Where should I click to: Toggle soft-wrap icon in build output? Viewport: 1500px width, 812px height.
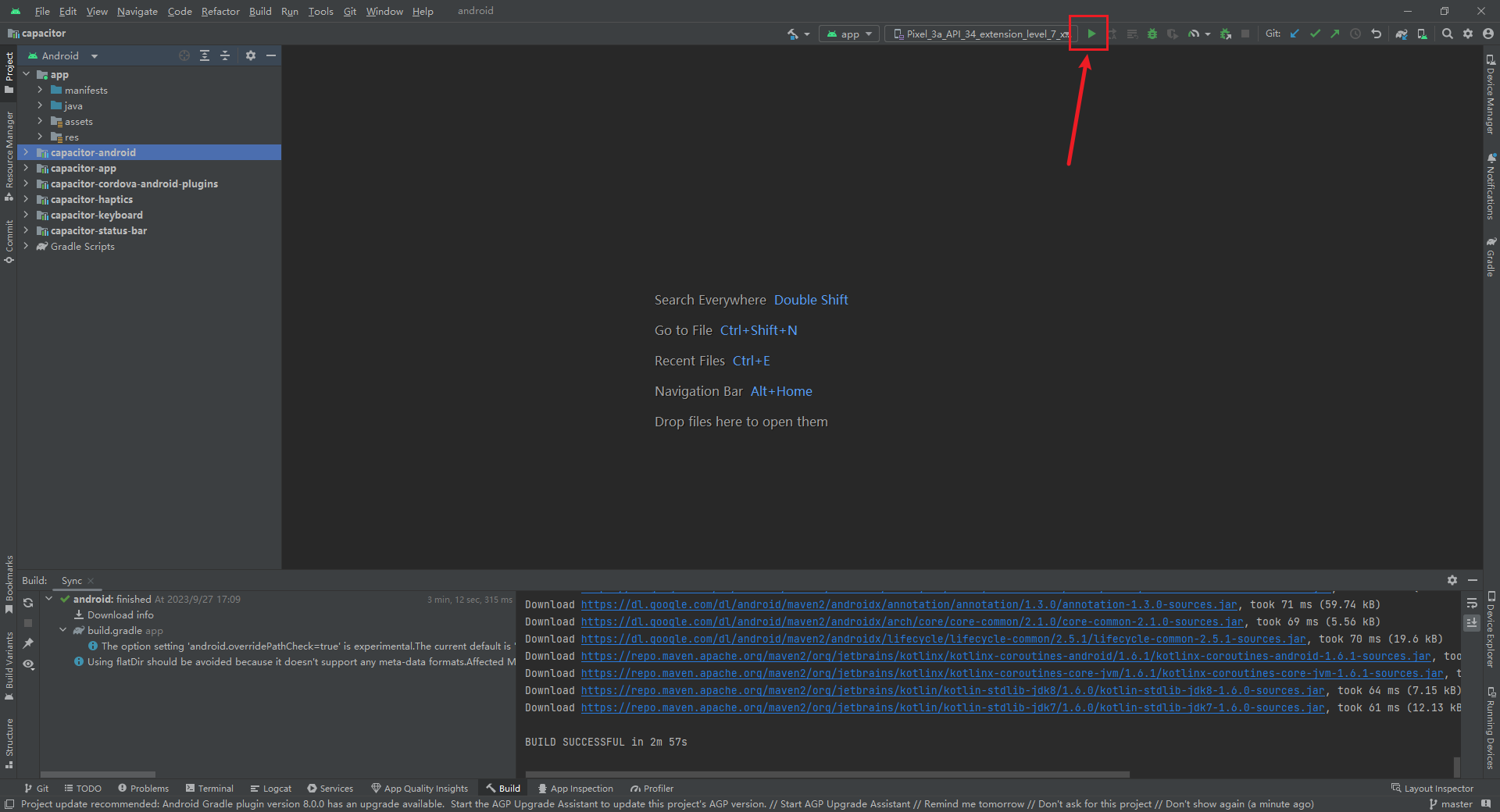pos(1472,603)
